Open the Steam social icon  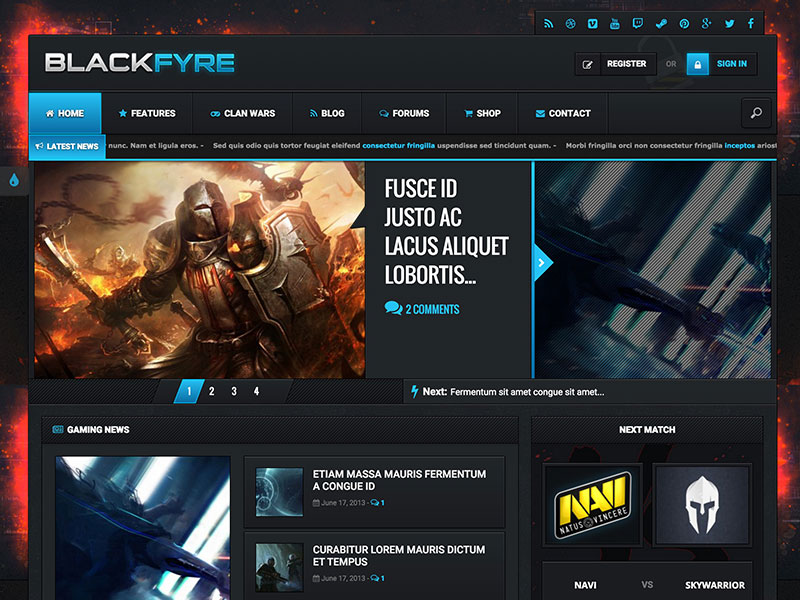(661, 21)
